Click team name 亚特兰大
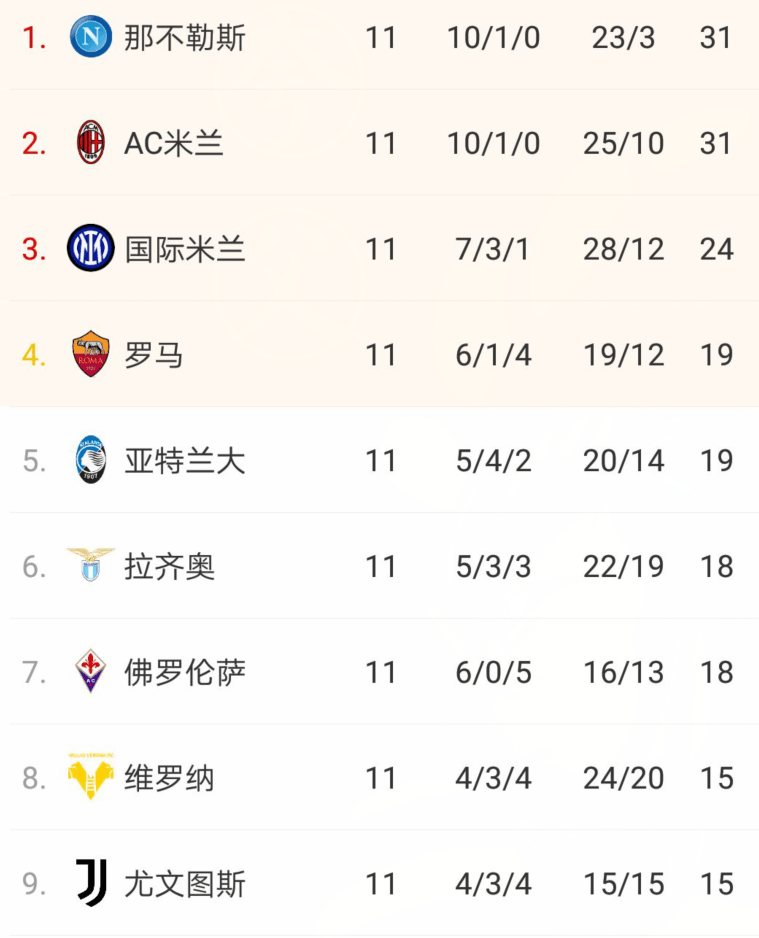This screenshot has width=759, height=938. click(x=185, y=461)
